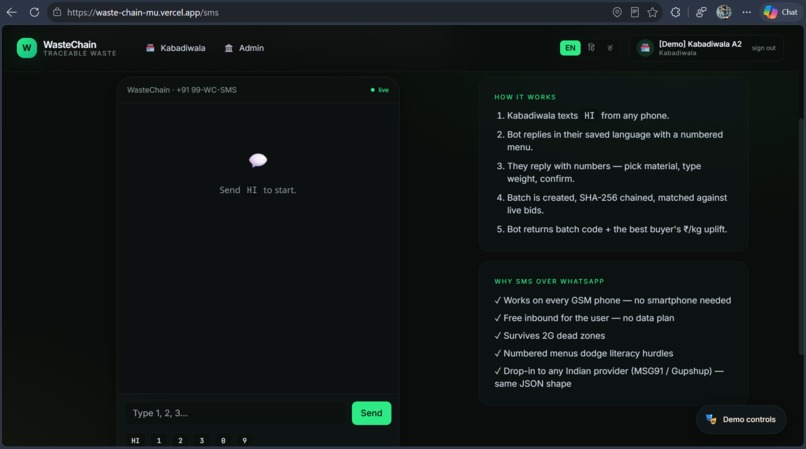Go to the Kabadiwala nav tab
The image size is (806, 449).
tap(175, 48)
